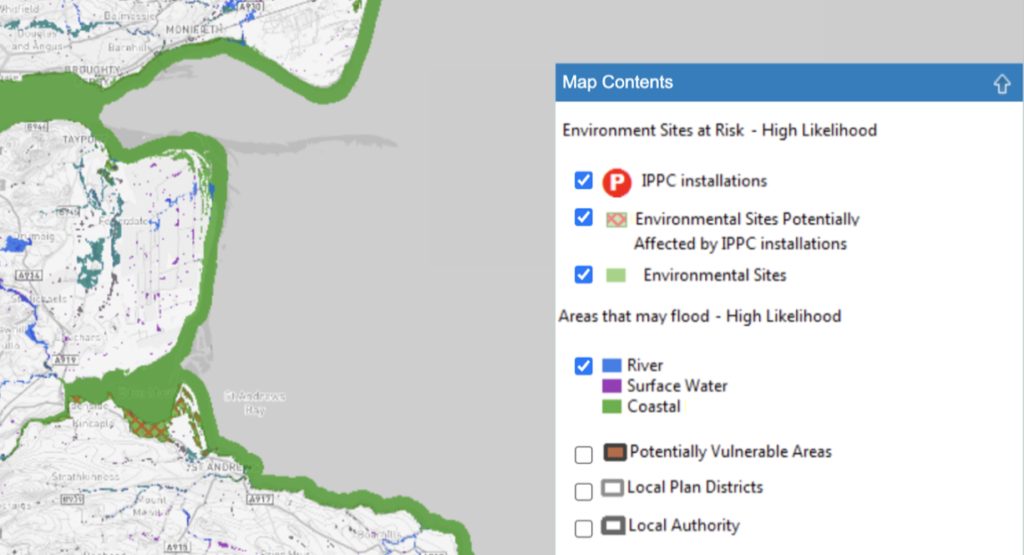Toggle the River flood layer checkbox
1024x555 pixels.
584,366
